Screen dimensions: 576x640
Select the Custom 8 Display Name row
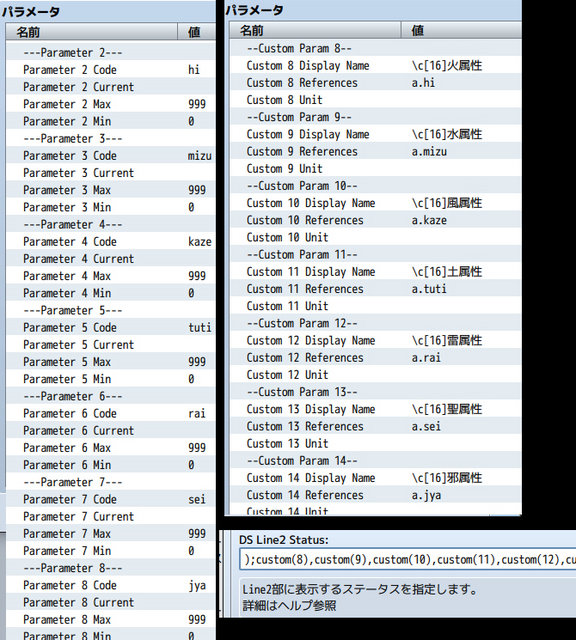click(376, 65)
